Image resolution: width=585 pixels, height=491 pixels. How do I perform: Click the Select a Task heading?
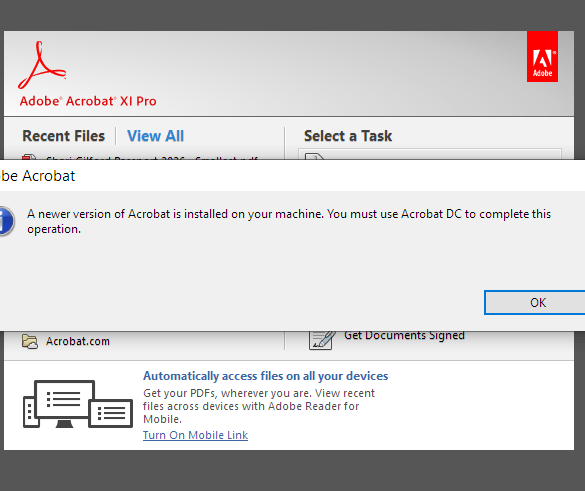pos(348,136)
